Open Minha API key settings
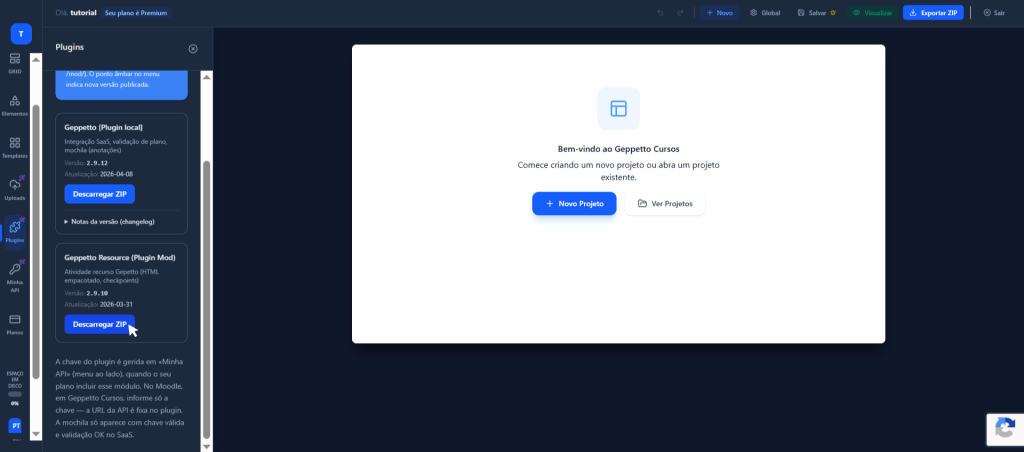This screenshot has height=452, width=1024. point(15,276)
